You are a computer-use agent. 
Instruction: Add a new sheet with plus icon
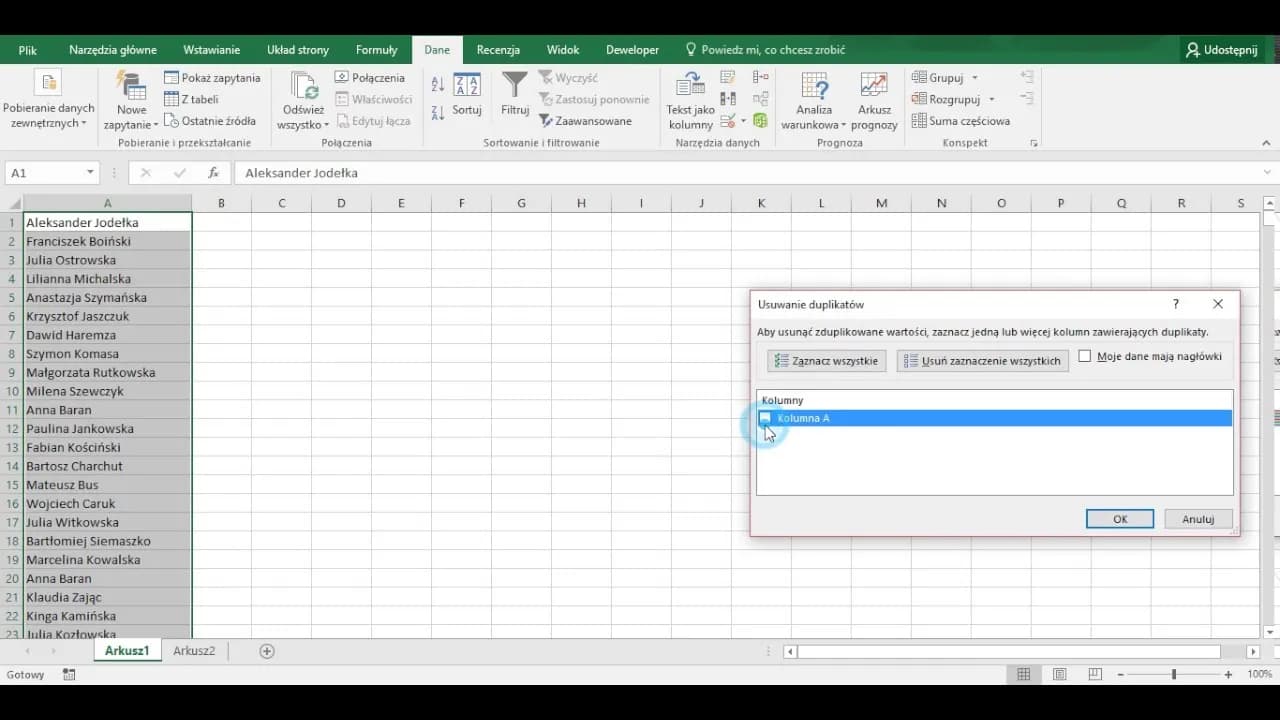[x=267, y=651]
